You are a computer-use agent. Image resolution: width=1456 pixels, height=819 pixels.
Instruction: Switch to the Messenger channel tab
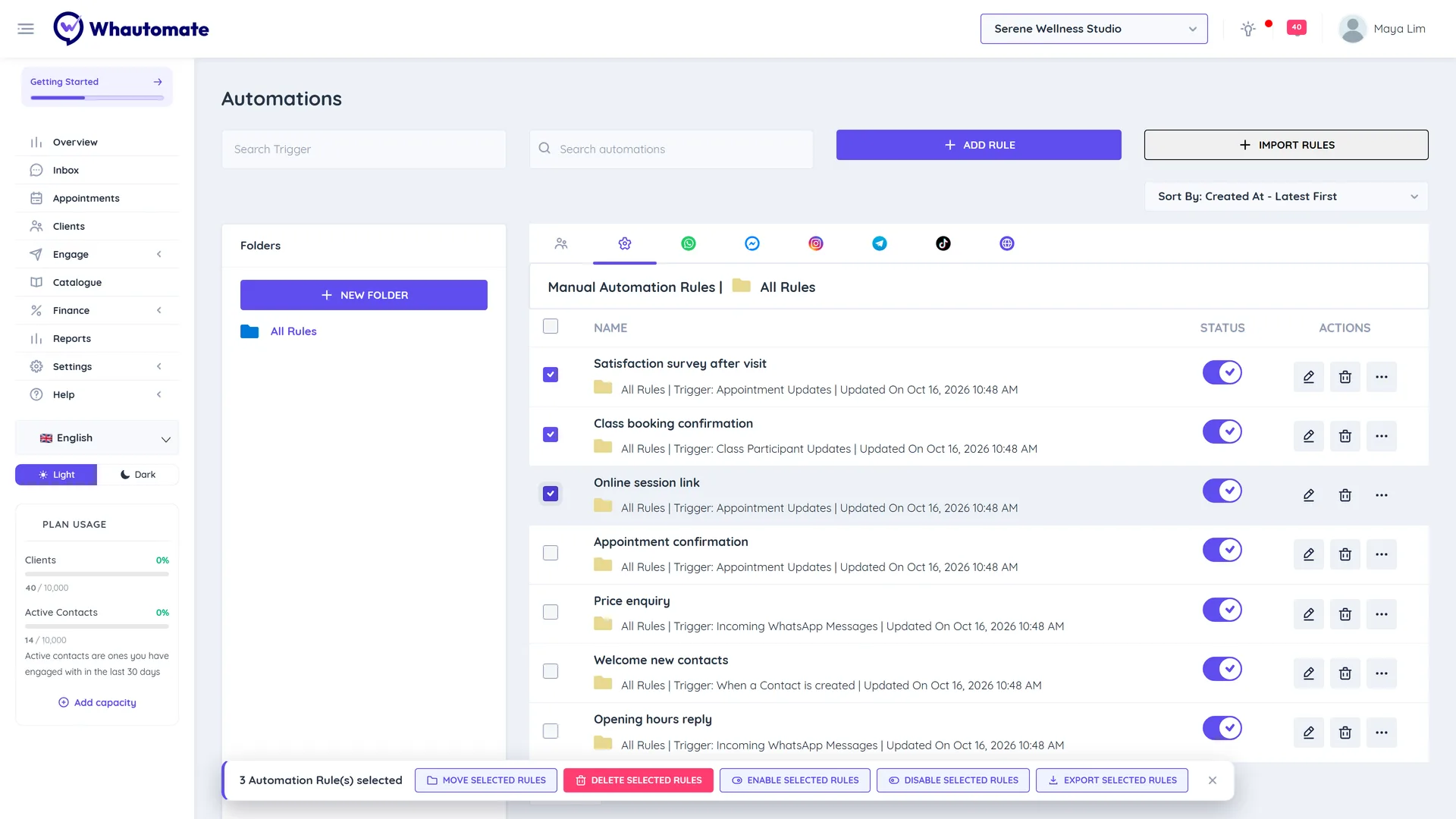pos(752,243)
